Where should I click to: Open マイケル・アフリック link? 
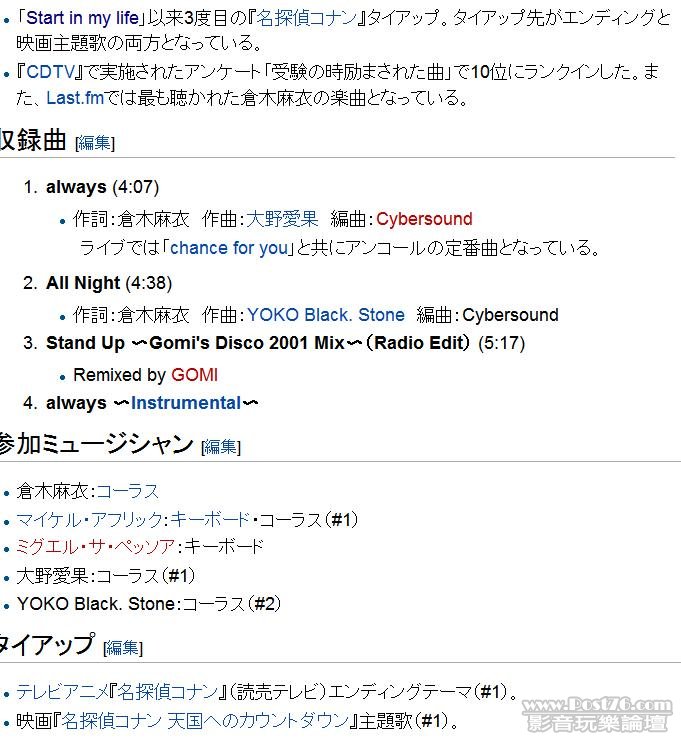89,520
